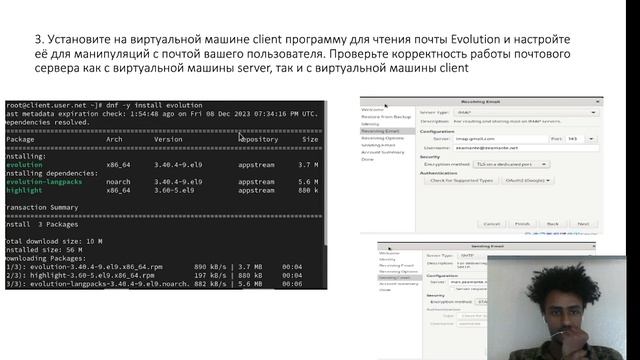Select Sending Email step in upper dialog sidebar

tap(378, 145)
